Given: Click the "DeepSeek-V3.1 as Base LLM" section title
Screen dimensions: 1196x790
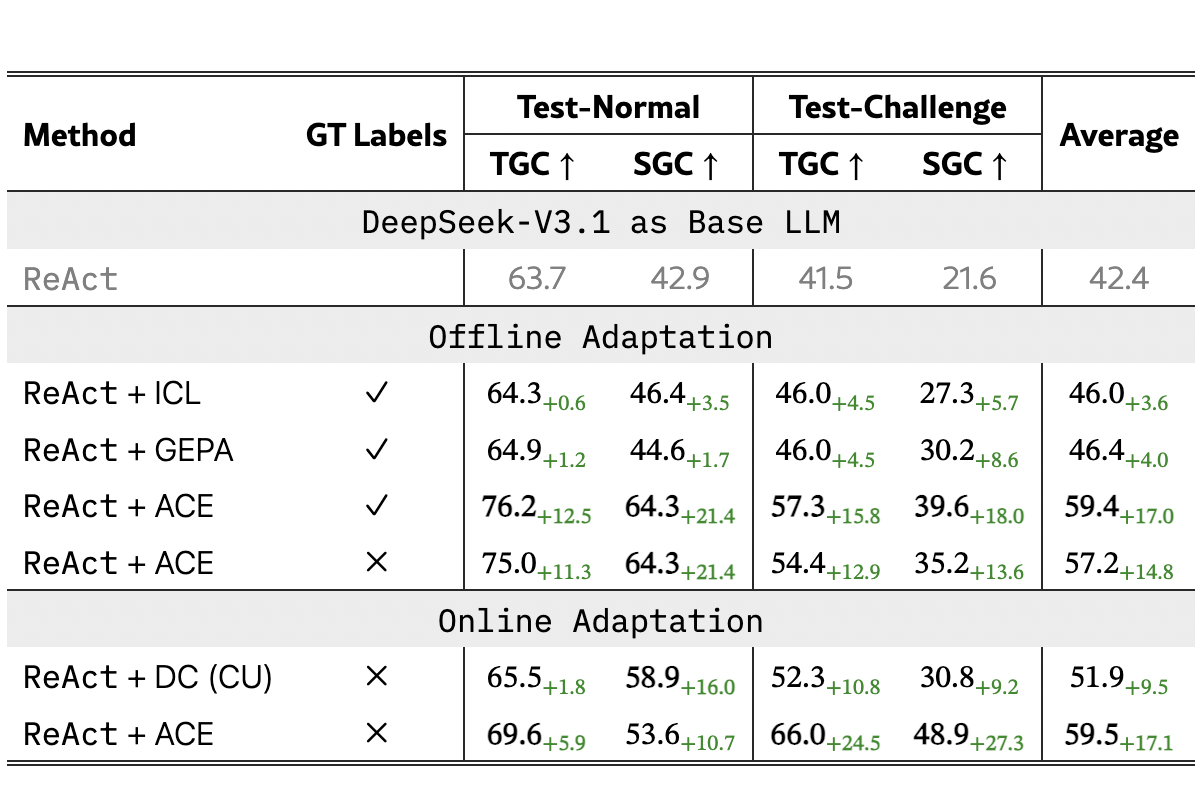Looking at the screenshot, I should click(600, 221).
